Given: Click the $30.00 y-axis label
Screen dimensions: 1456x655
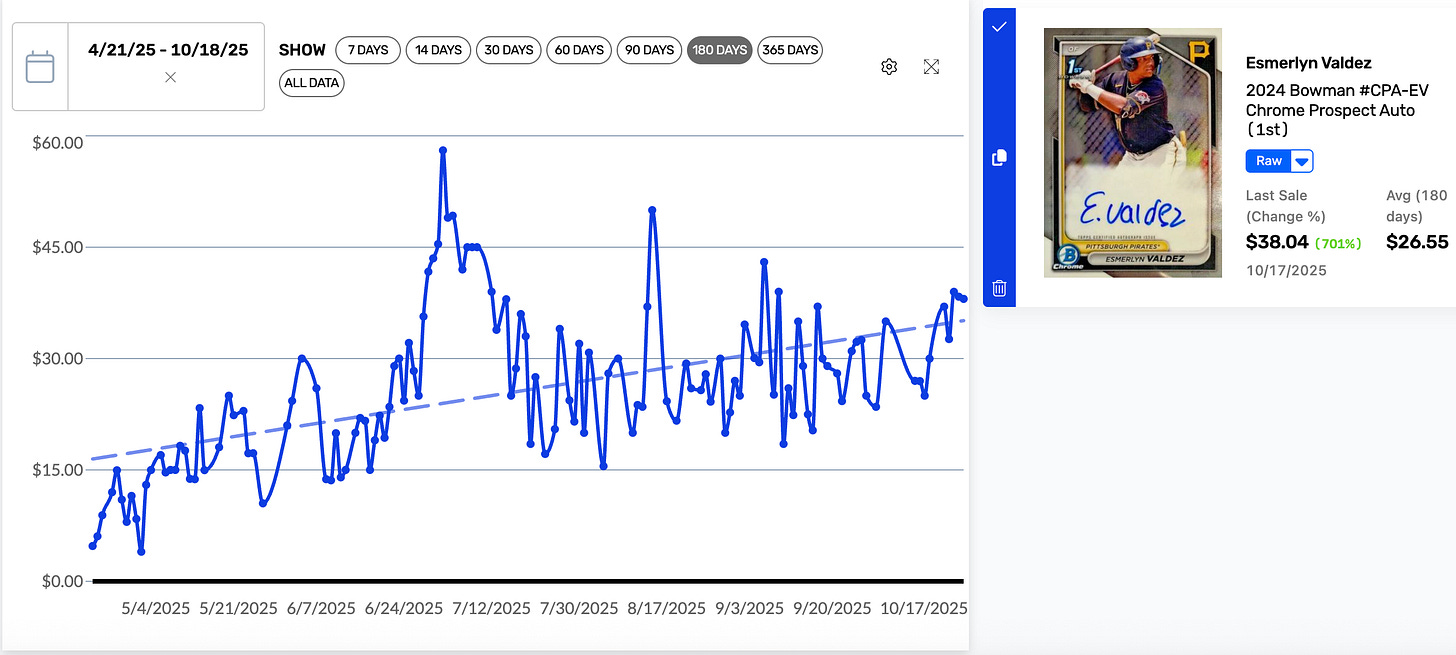Looking at the screenshot, I should [59, 358].
